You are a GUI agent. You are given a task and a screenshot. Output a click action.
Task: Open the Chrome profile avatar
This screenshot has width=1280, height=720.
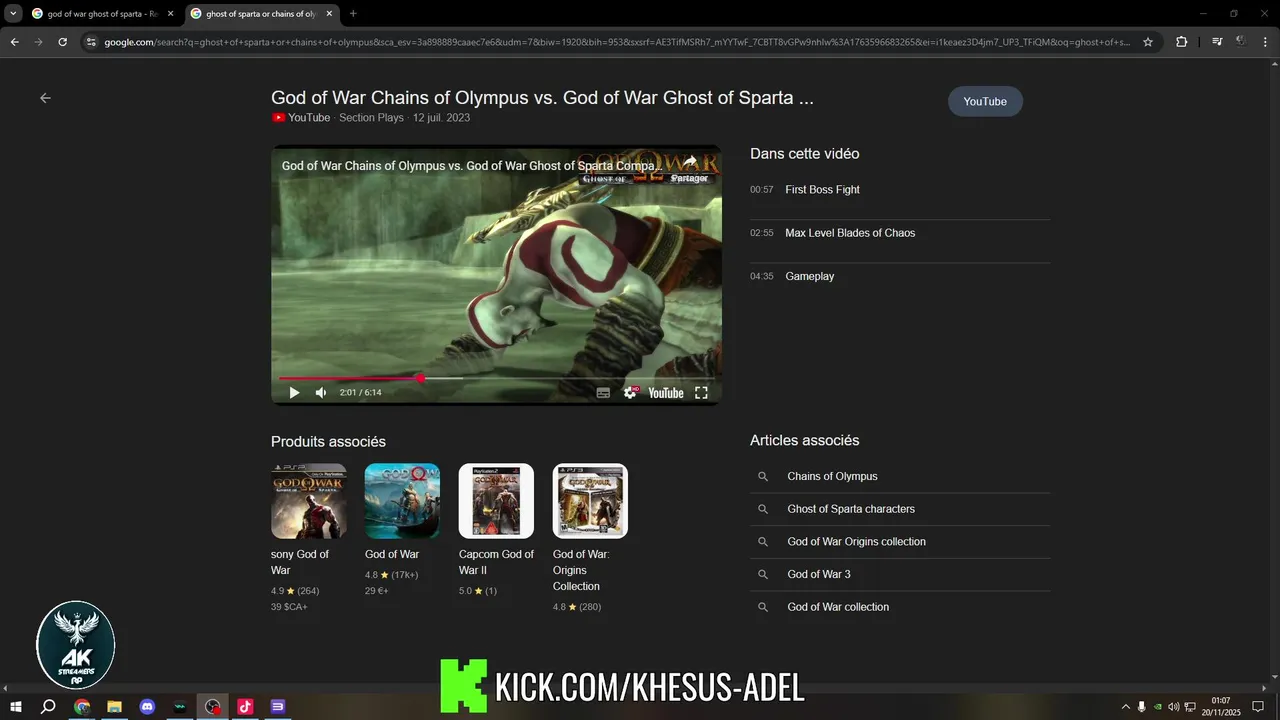1240,42
